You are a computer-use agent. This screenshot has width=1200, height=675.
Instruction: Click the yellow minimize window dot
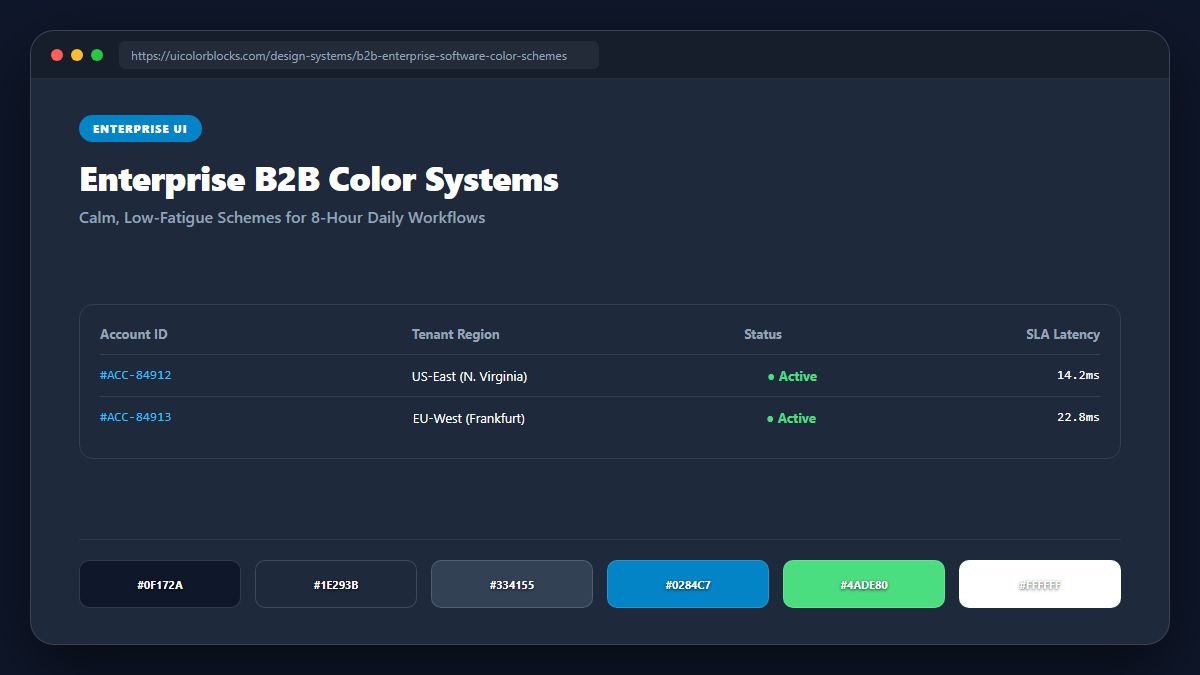[x=77, y=55]
